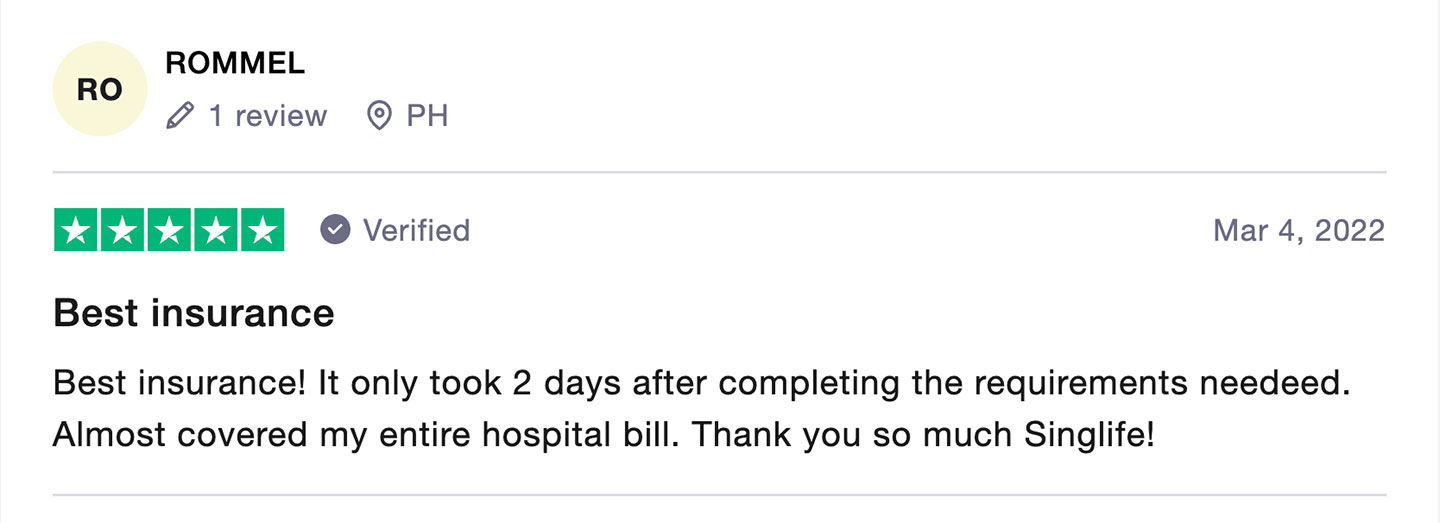This screenshot has height=523, width=1440.
Task: Click the first green rating star
Action: click(x=76, y=230)
